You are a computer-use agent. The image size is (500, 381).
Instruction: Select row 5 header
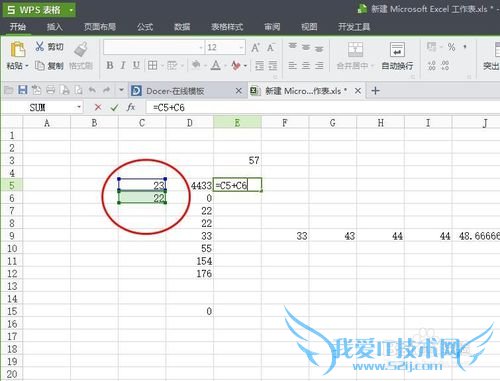click(x=12, y=185)
